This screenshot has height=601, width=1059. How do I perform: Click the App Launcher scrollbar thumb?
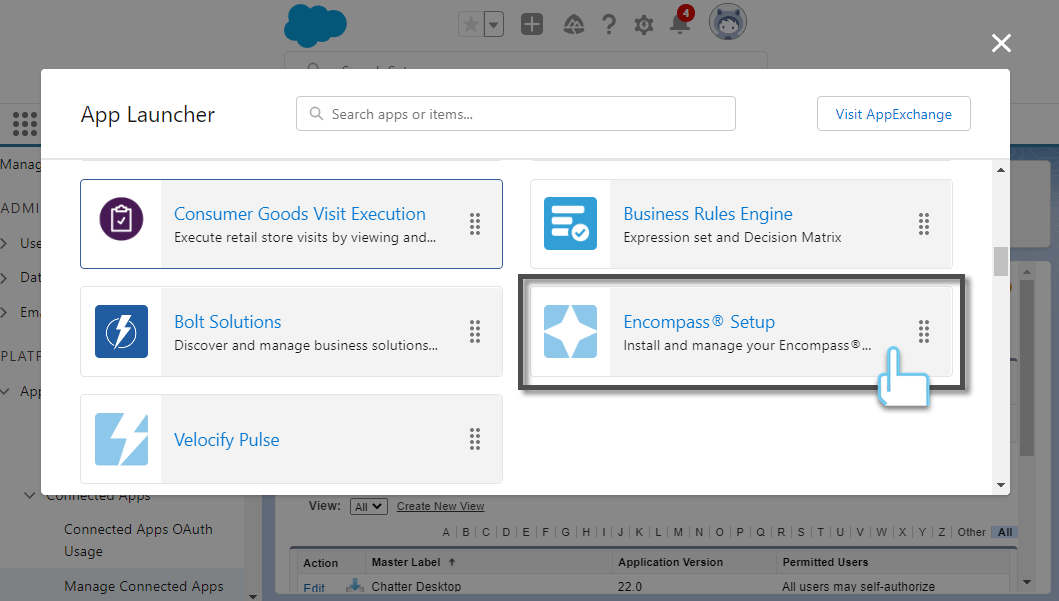click(1001, 261)
